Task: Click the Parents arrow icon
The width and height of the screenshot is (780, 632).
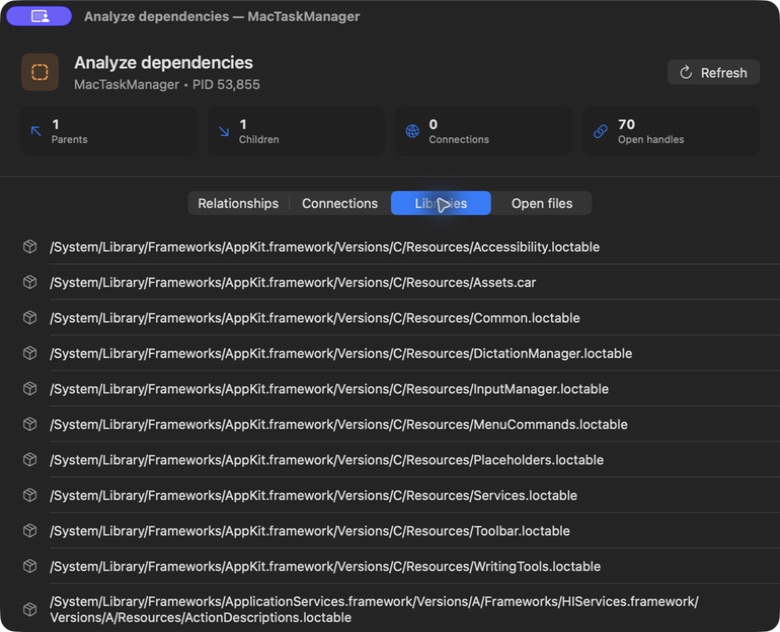Action: tap(36, 131)
